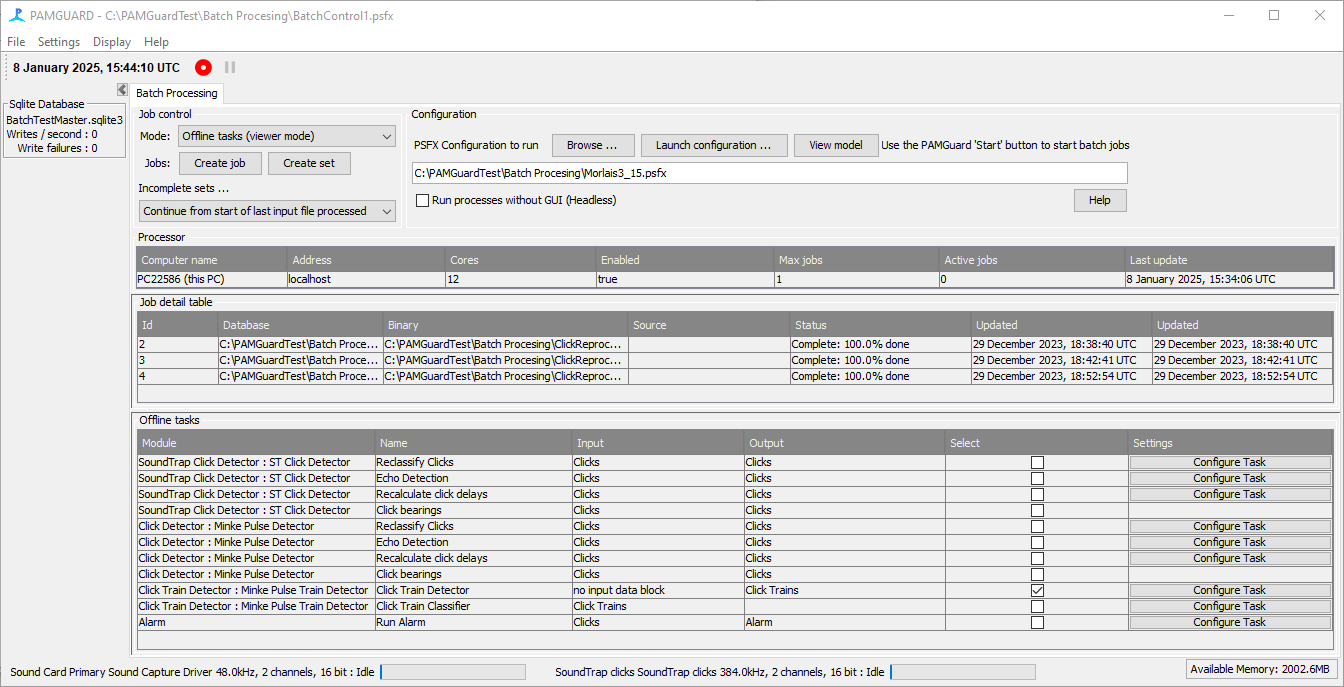The width and height of the screenshot is (1344, 687).
Task: Tick ST Click Detector Click bearings checkbox
Action: tap(1037, 510)
